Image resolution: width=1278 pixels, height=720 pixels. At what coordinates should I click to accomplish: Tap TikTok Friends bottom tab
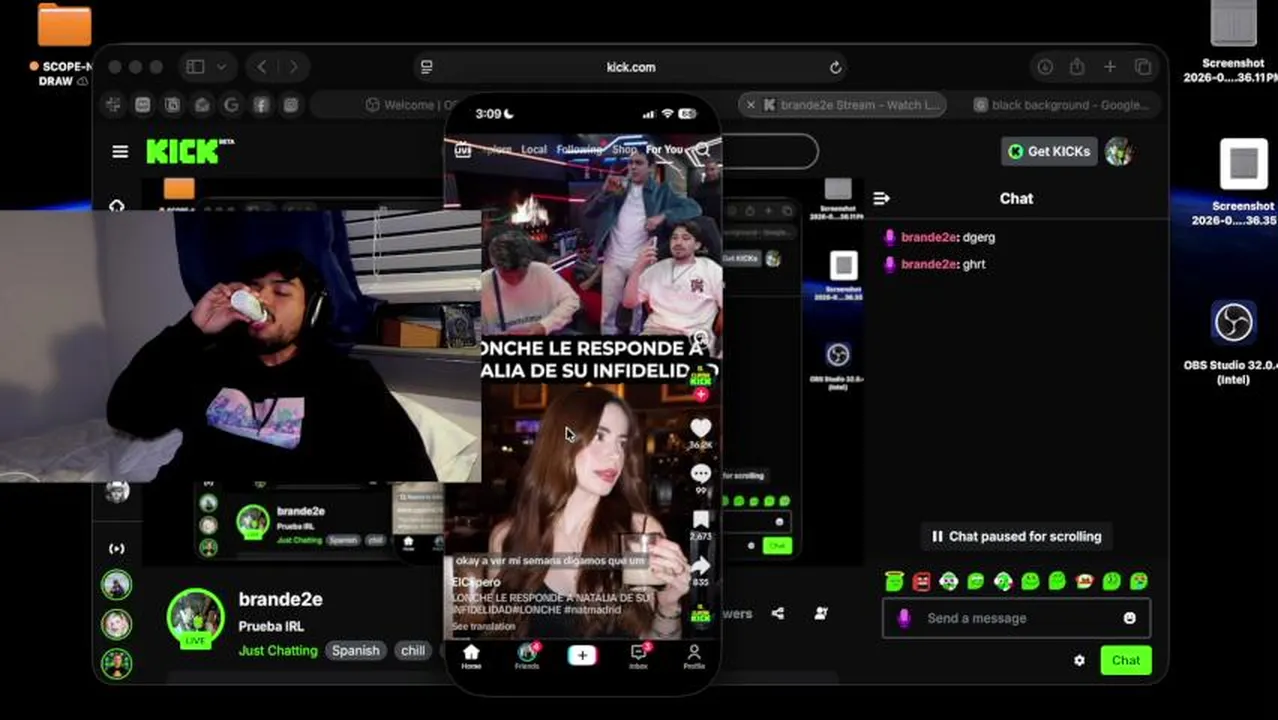click(527, 657)
